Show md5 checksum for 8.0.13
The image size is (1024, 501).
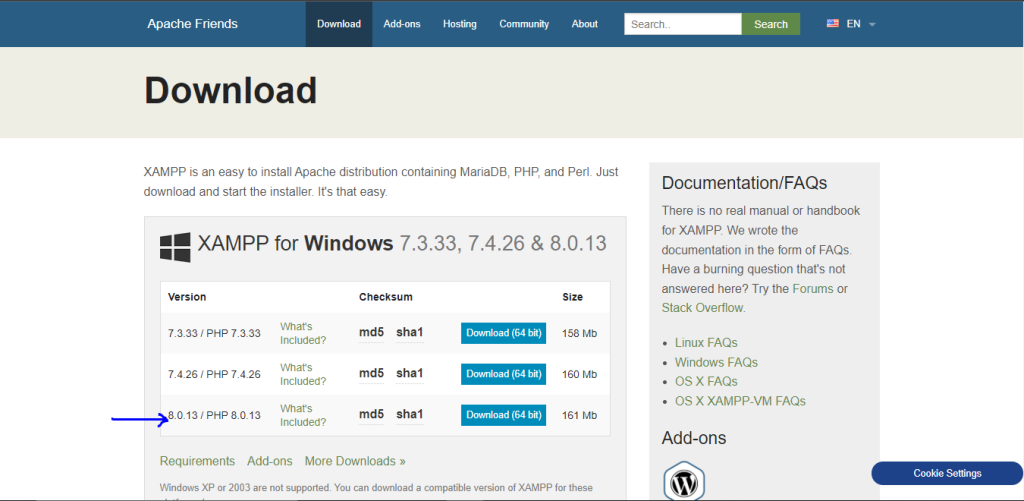371,414
